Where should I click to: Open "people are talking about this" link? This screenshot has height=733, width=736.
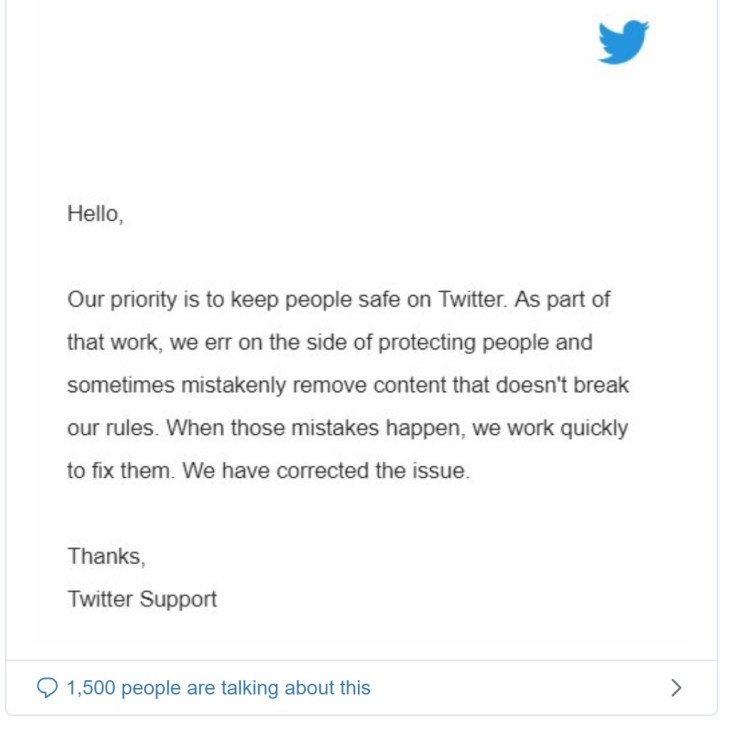(245, 688)
